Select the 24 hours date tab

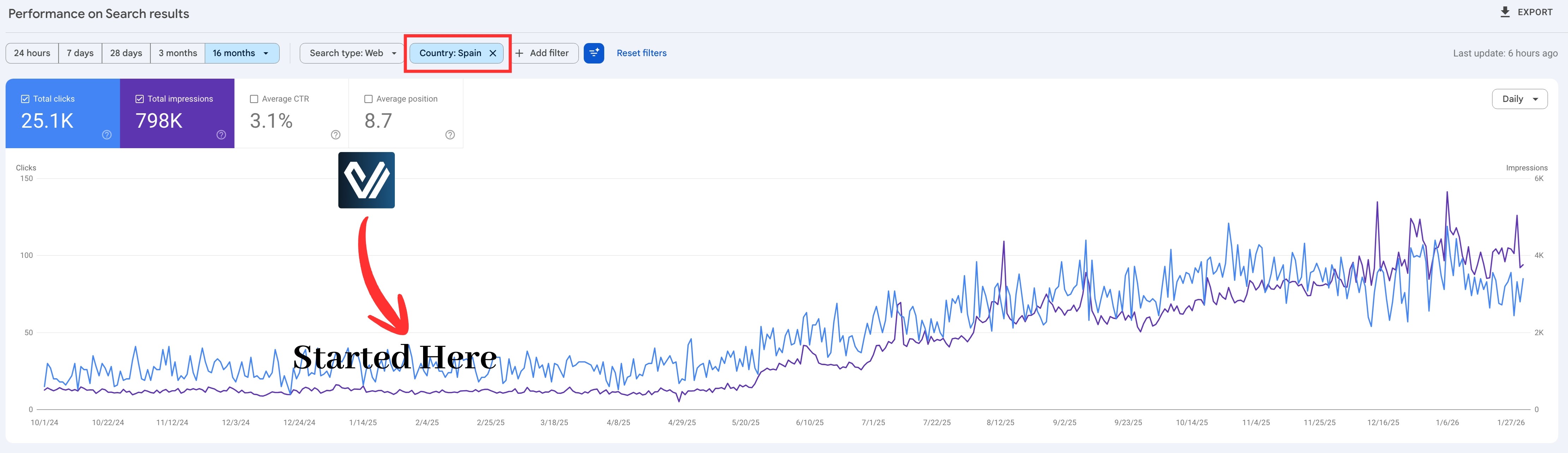coord(32,53)
